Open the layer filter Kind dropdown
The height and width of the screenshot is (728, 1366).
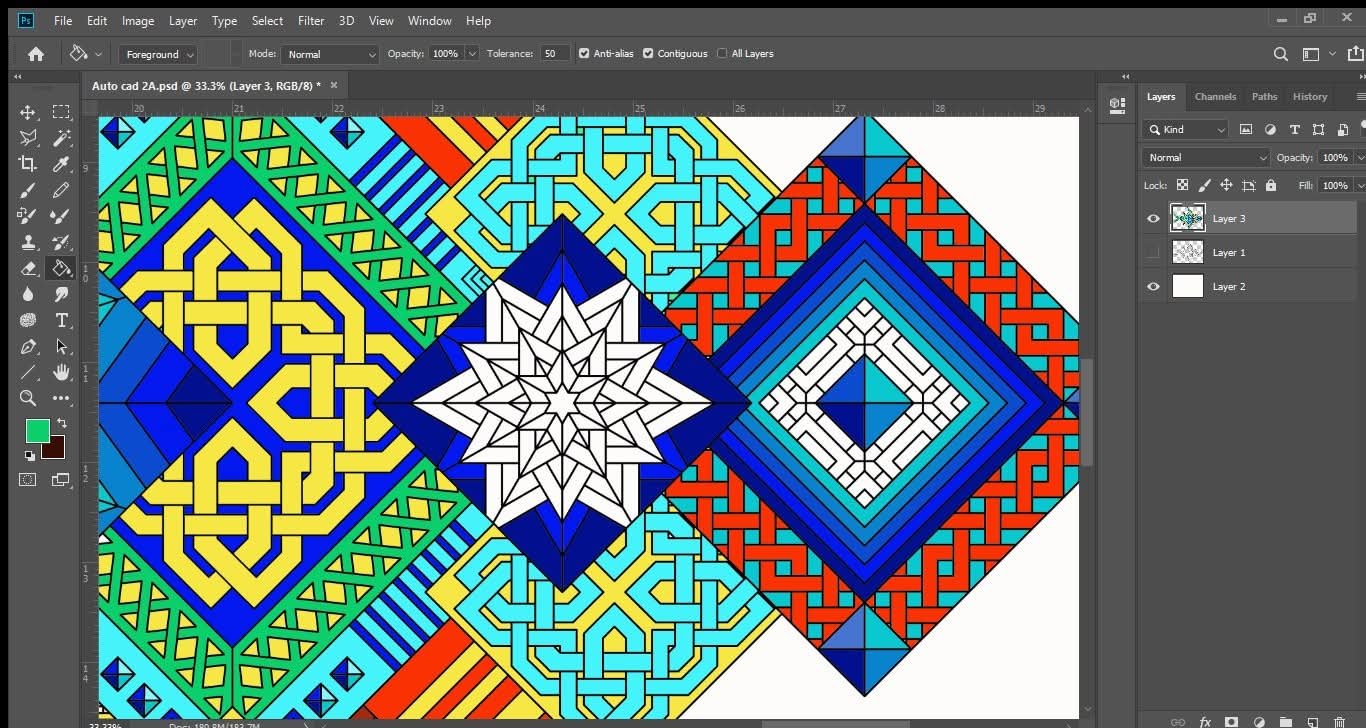(x=1186, y=129)
